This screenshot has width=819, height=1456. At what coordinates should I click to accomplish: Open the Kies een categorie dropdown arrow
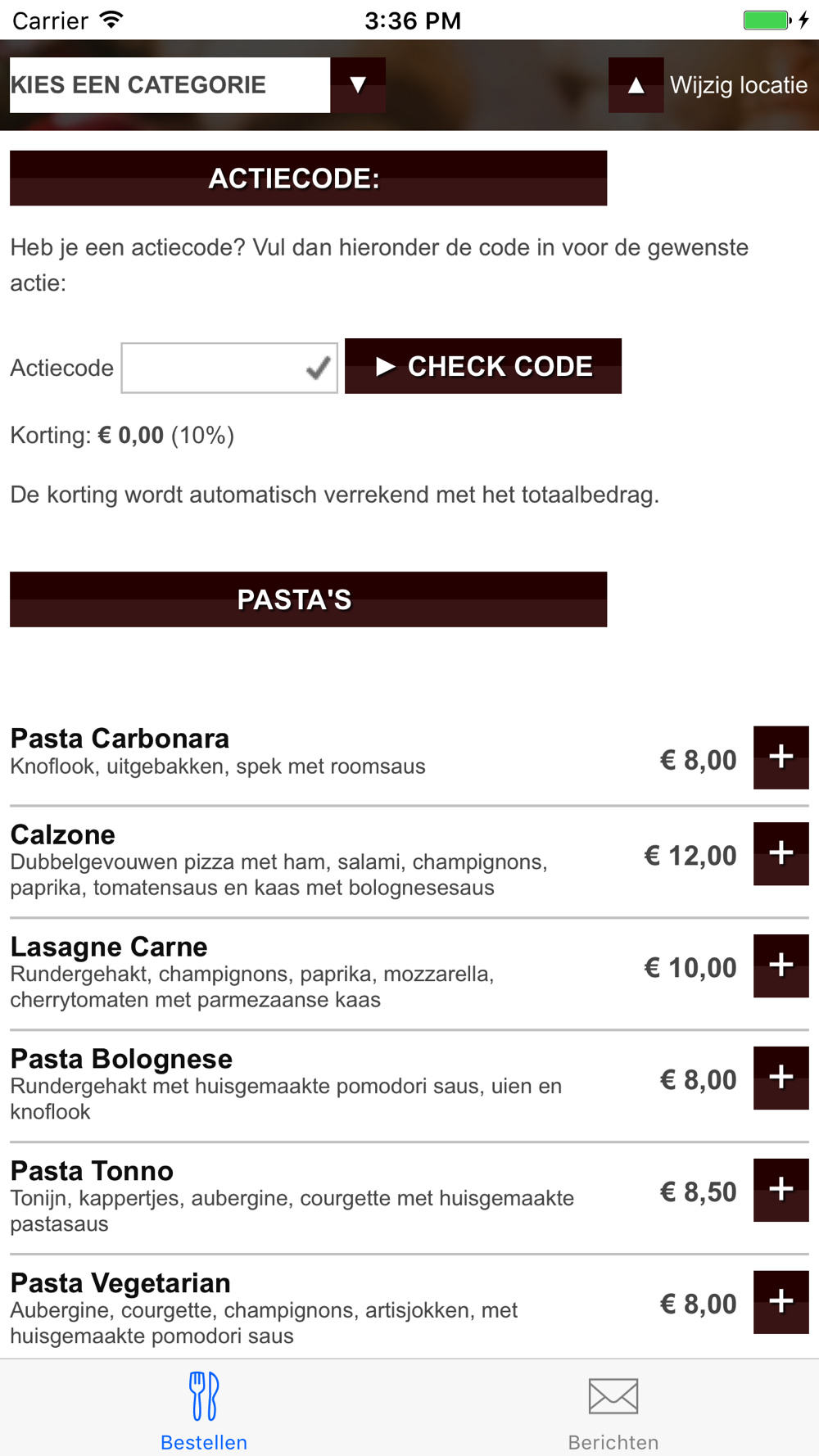click(x=358, y=85)
